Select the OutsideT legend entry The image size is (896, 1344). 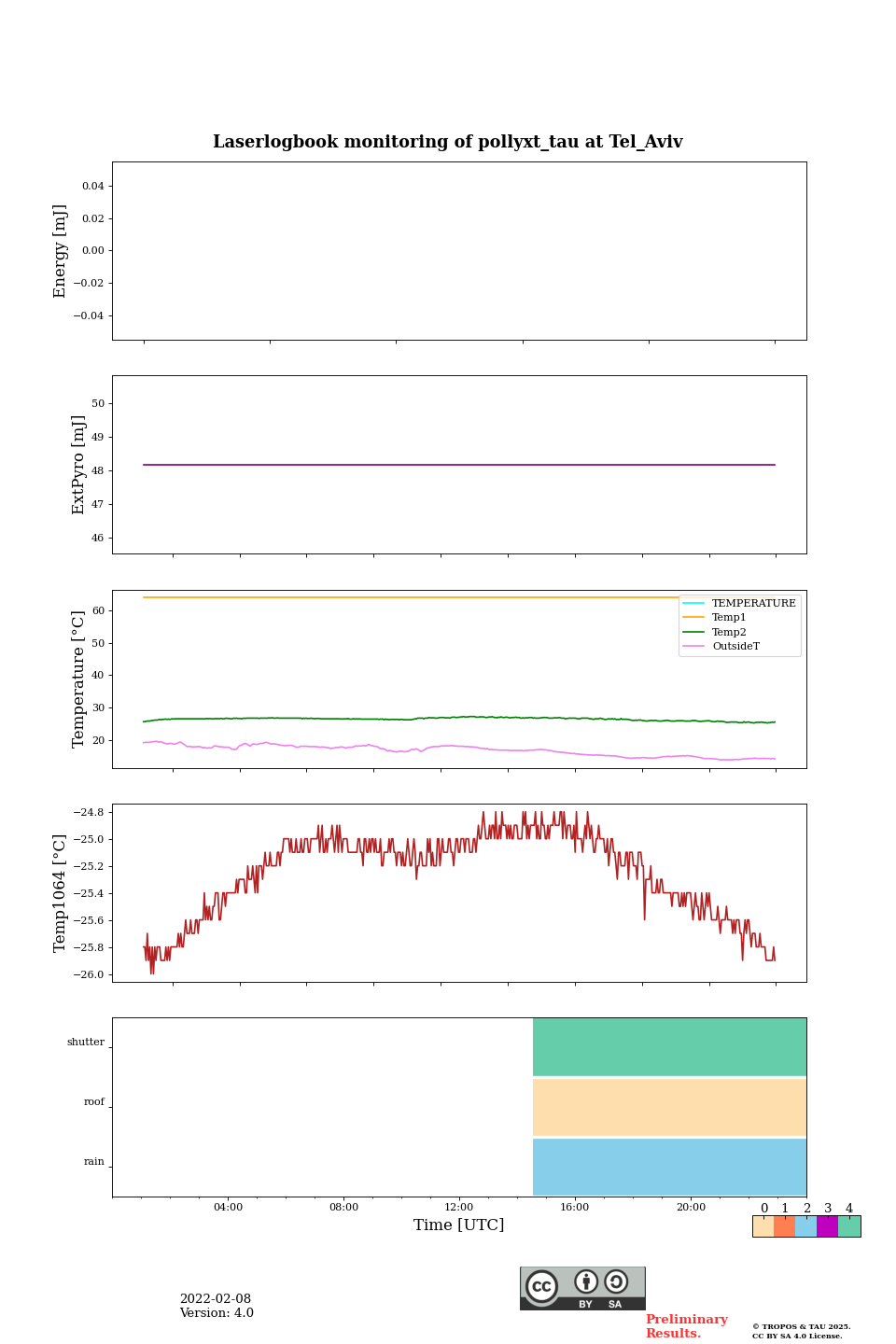tap(721, 646)
